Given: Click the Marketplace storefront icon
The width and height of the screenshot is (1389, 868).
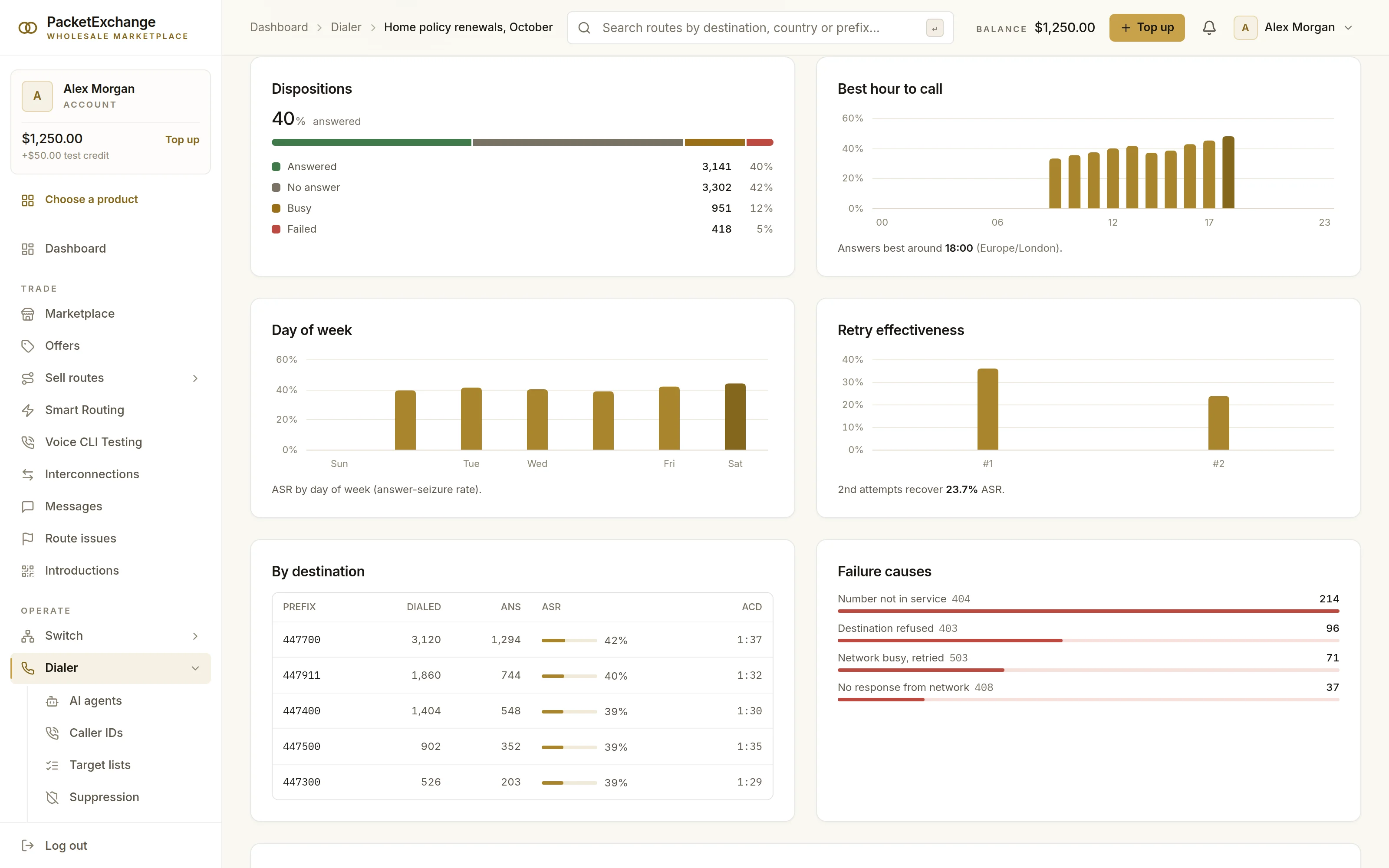Looking at the screenshot, I should [x=27, y=314].
